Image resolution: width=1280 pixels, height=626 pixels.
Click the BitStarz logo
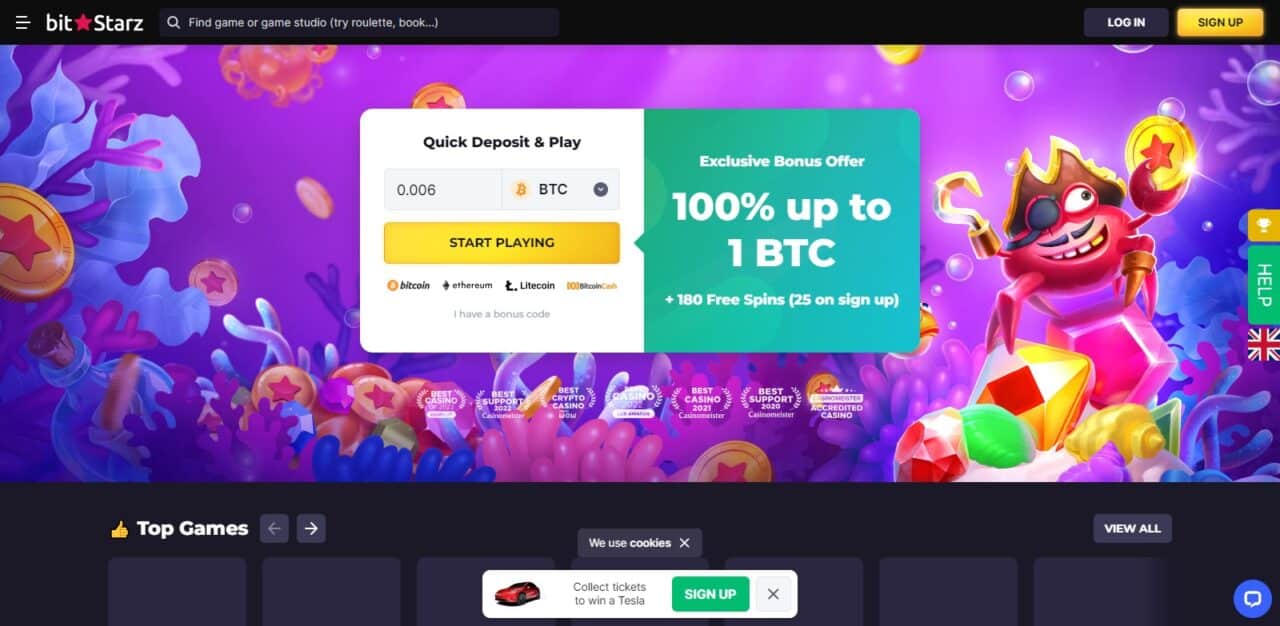pyautogui.click(x=94, y=22)
